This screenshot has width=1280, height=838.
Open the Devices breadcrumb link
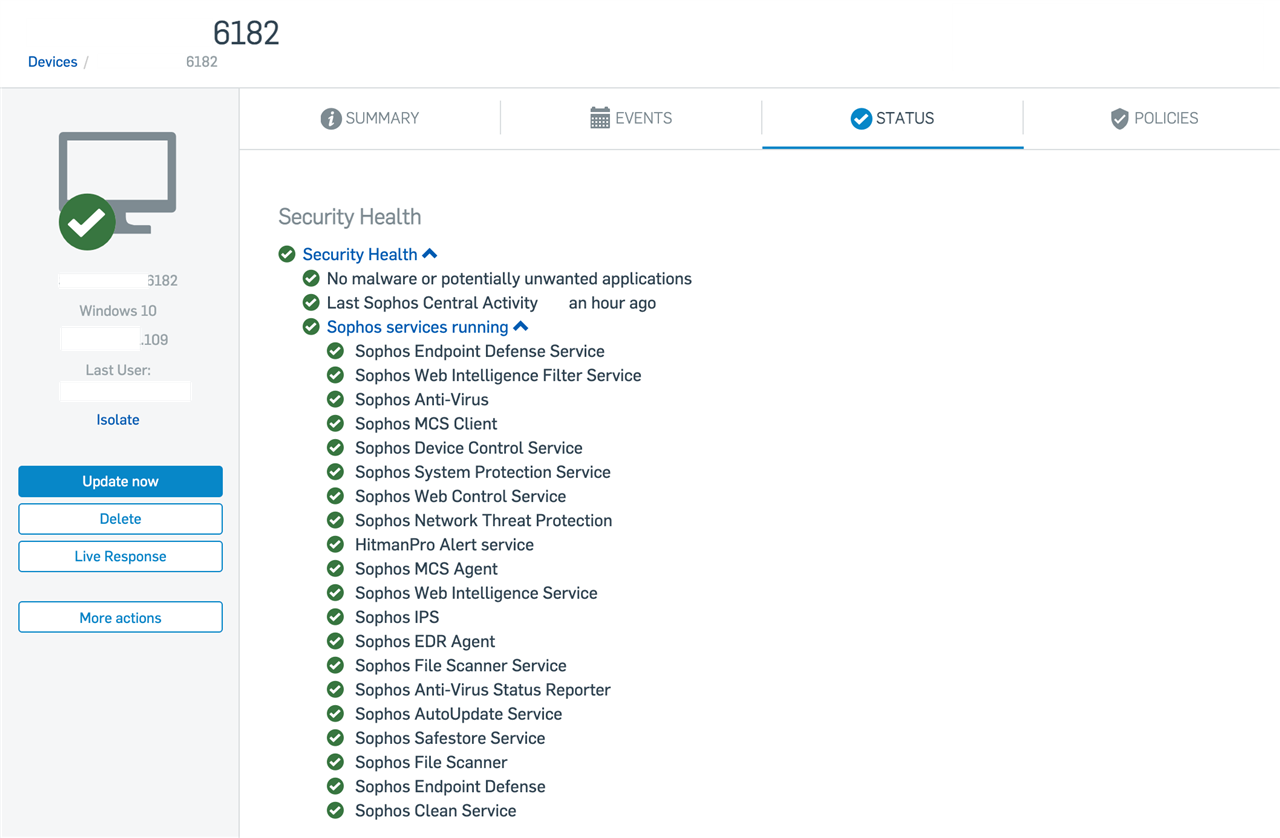click(53, 62)
